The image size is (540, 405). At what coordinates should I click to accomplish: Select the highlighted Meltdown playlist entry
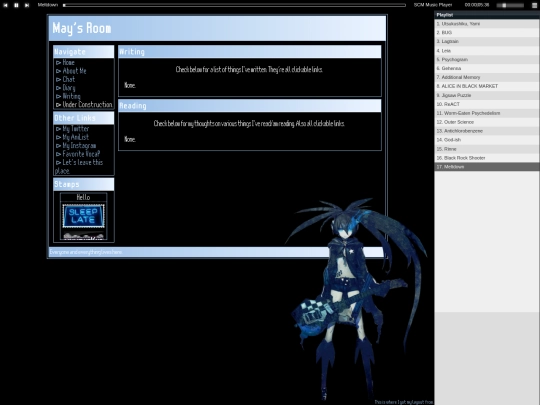point(487,167)
